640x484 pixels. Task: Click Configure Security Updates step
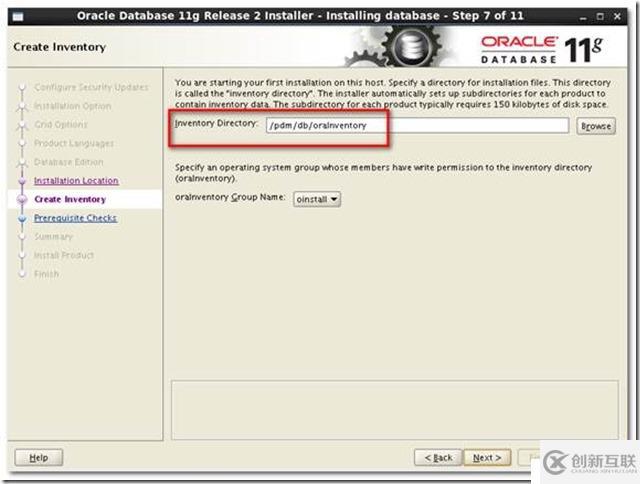[91, 87]
